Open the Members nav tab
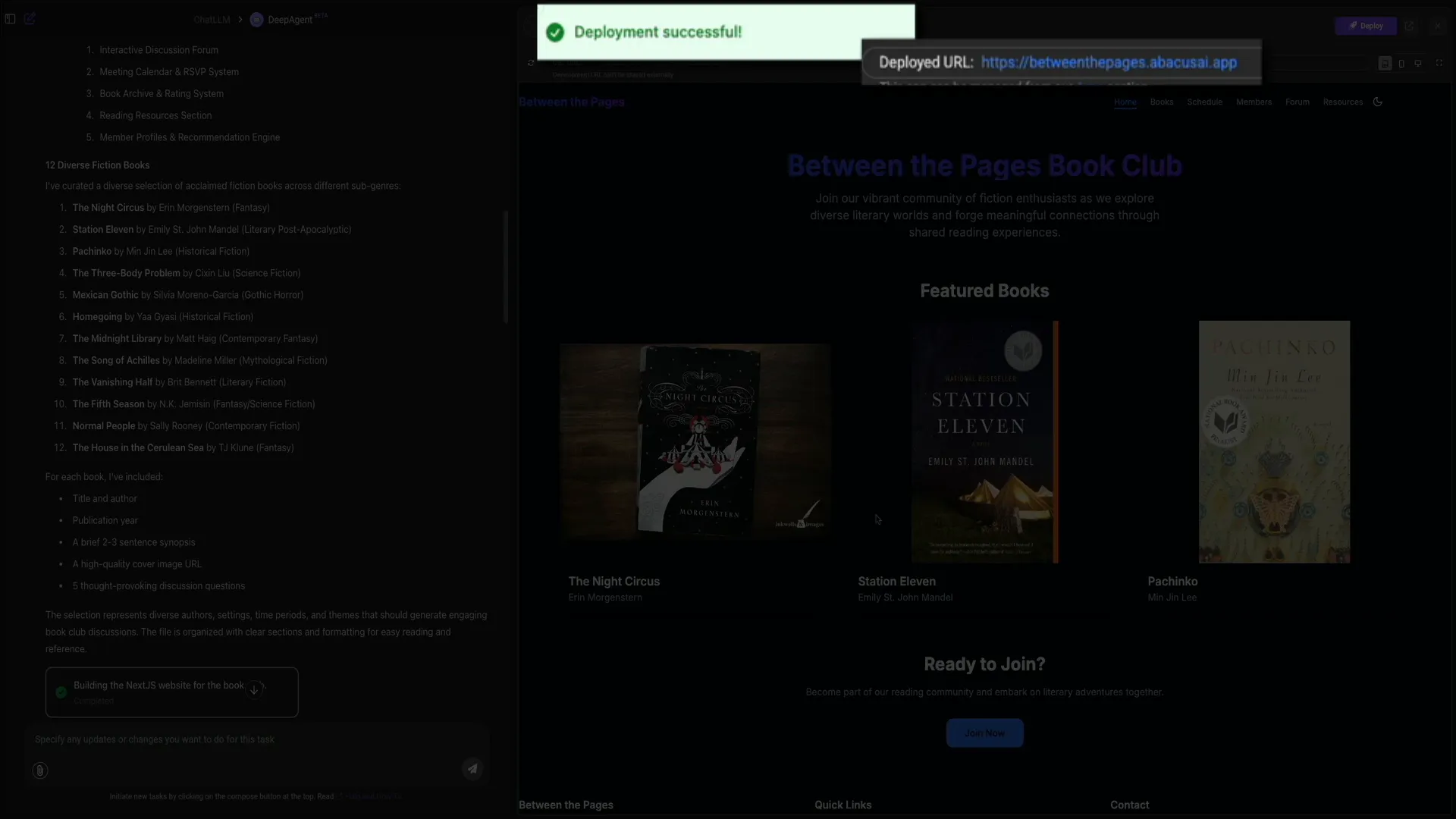The height and width of the screenshot is (819, 1456). tap(1254, 102)
